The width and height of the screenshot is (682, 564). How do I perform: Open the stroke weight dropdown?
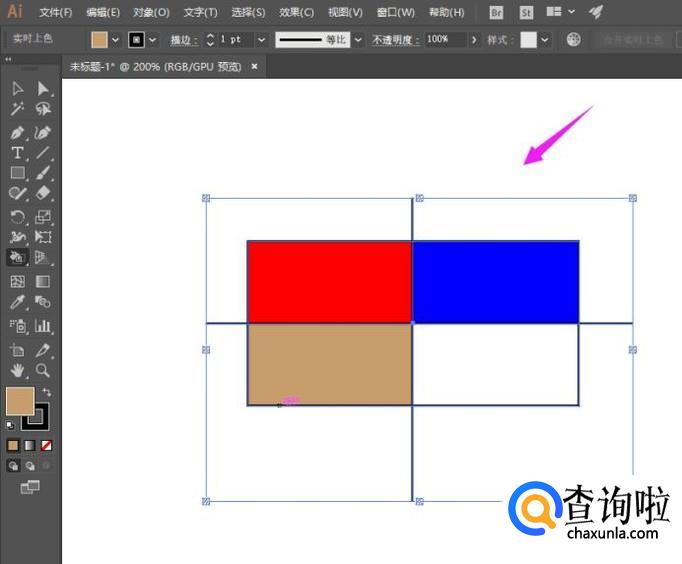pos(261,40)
